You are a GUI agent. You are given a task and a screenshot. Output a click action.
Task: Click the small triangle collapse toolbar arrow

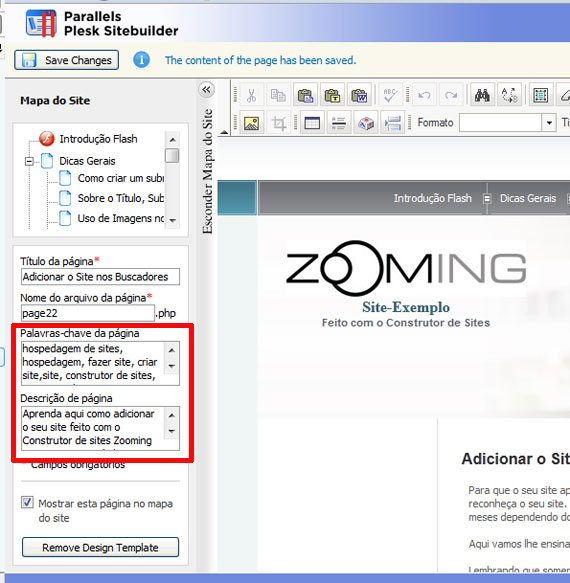point(224,132)
